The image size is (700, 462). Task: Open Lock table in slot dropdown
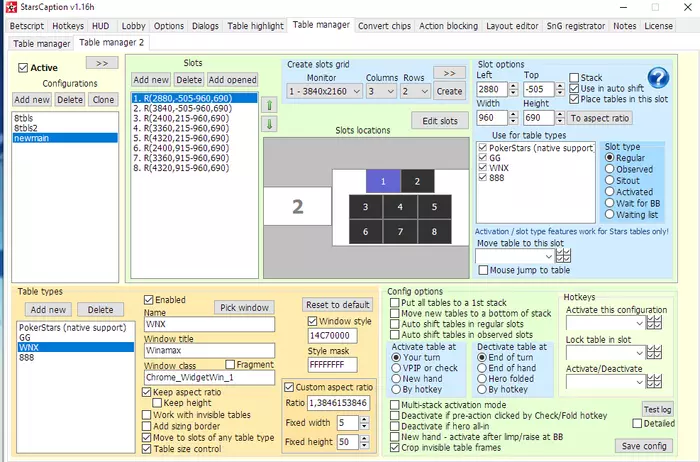(x=605, y=353)
